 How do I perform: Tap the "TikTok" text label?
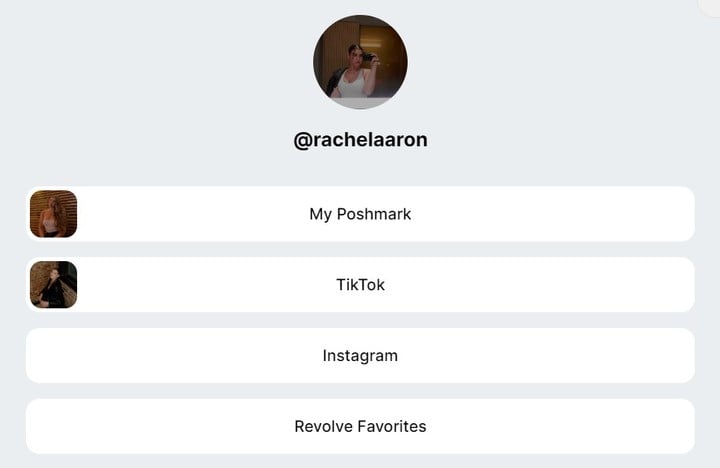point(360,285)
